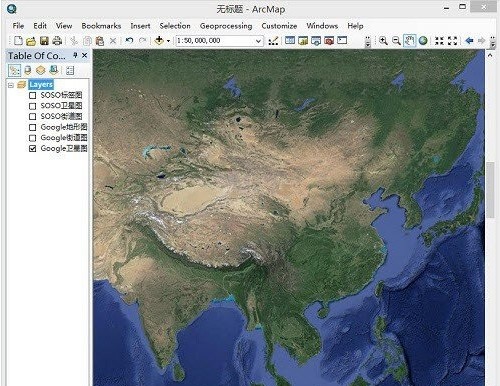Enable the SOSO卫星图 layer checkbox
The width and height of the screenshot is (500, 386).
[x=33, y=106]
